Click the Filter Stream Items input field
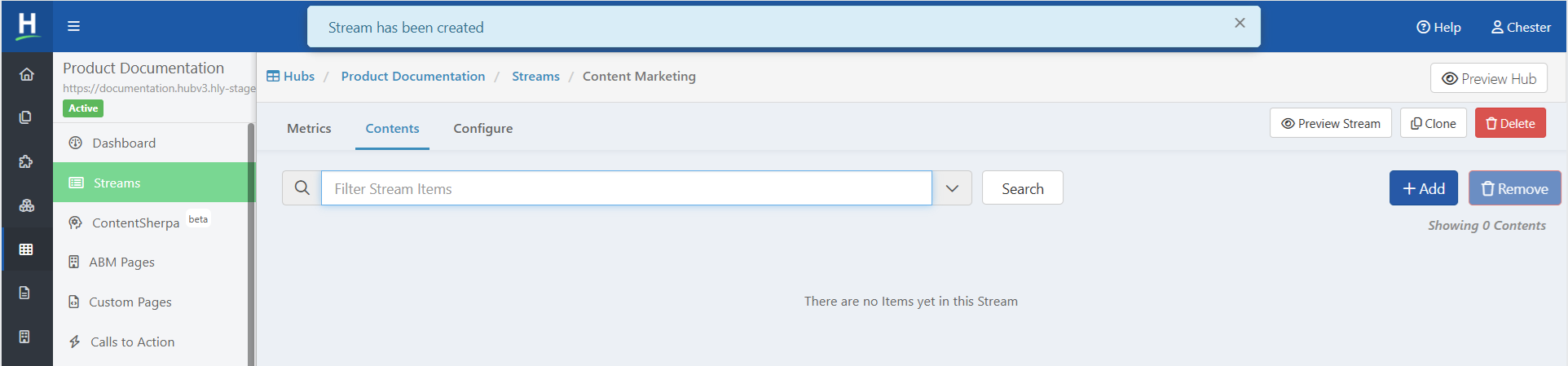The height and width of the screenshot is (366, 1568). point(626,188)
